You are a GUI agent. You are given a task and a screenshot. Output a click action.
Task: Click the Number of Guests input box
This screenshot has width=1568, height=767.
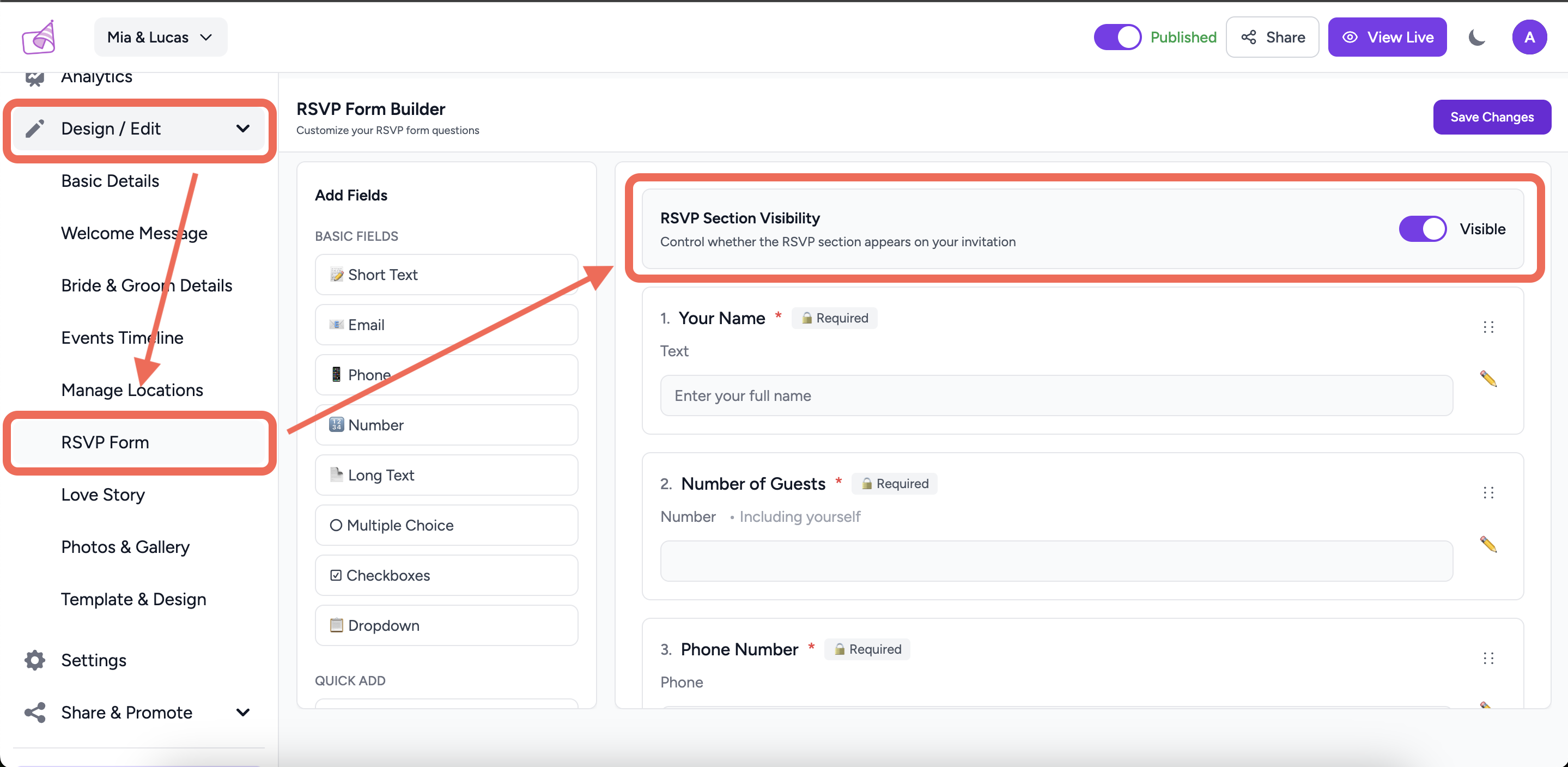click(x=1056, y=561)
